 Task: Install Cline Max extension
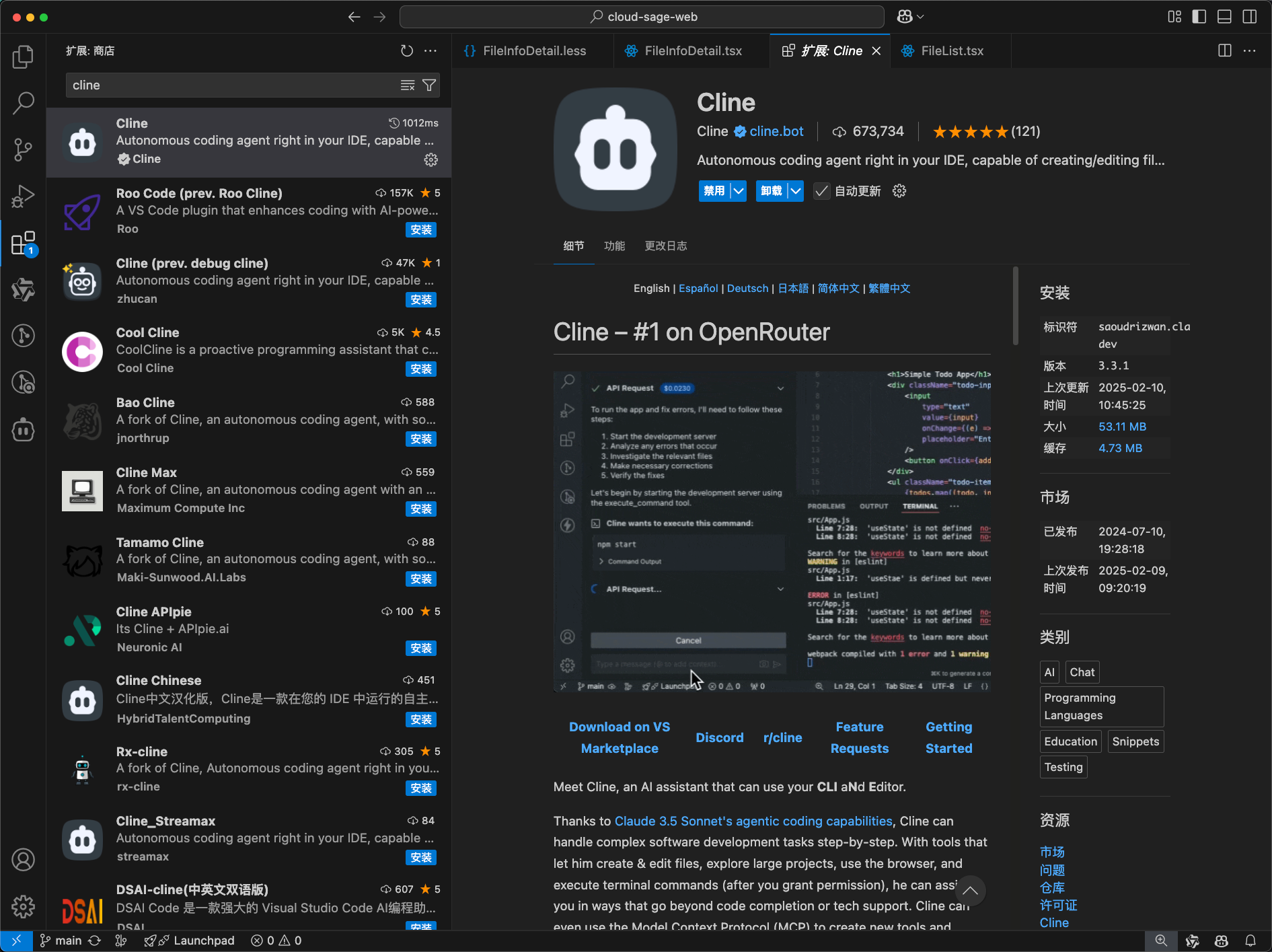(421, 509)
